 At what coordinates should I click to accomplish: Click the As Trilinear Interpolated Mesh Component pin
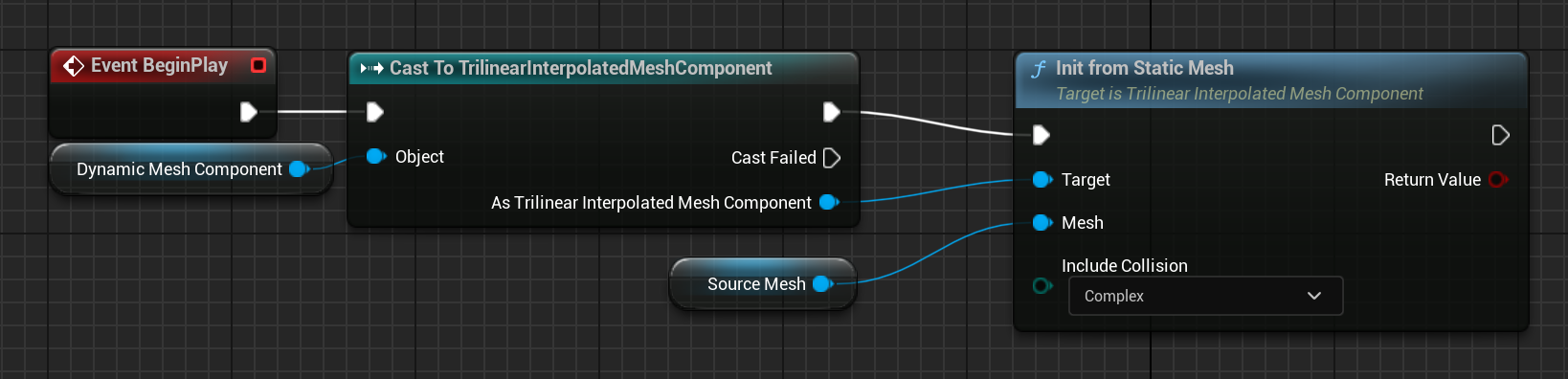click(x=829, y=202)
